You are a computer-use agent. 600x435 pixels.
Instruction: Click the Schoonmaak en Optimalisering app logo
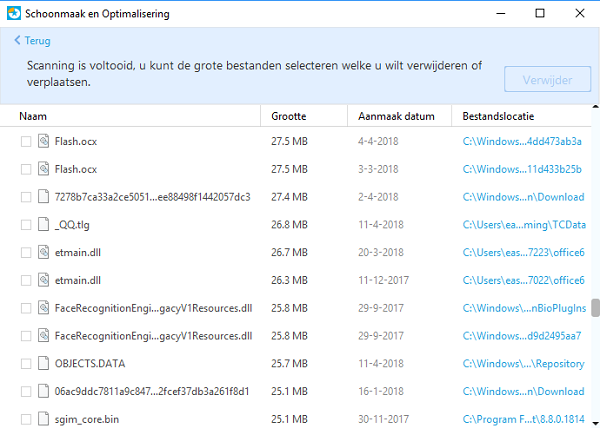pos(13,13)
